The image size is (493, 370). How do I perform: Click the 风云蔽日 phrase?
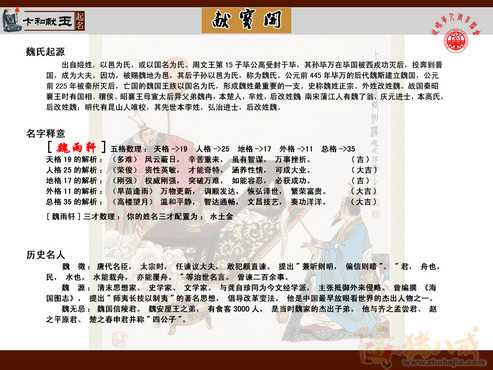tap(160, 160)
